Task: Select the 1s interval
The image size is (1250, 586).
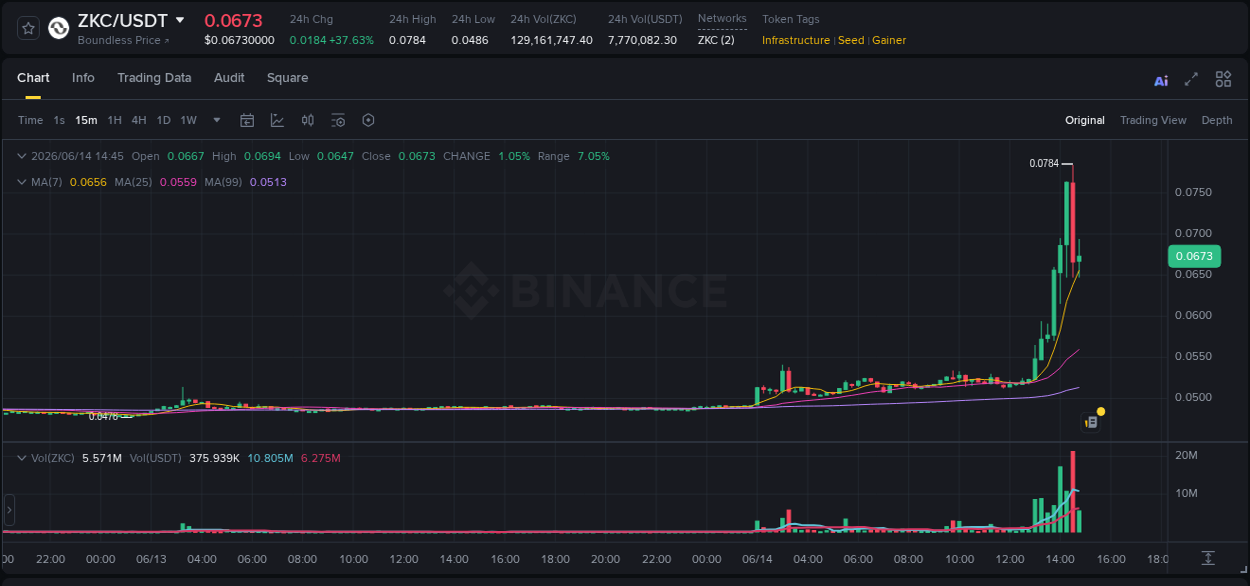Action: tap(59, 120)
